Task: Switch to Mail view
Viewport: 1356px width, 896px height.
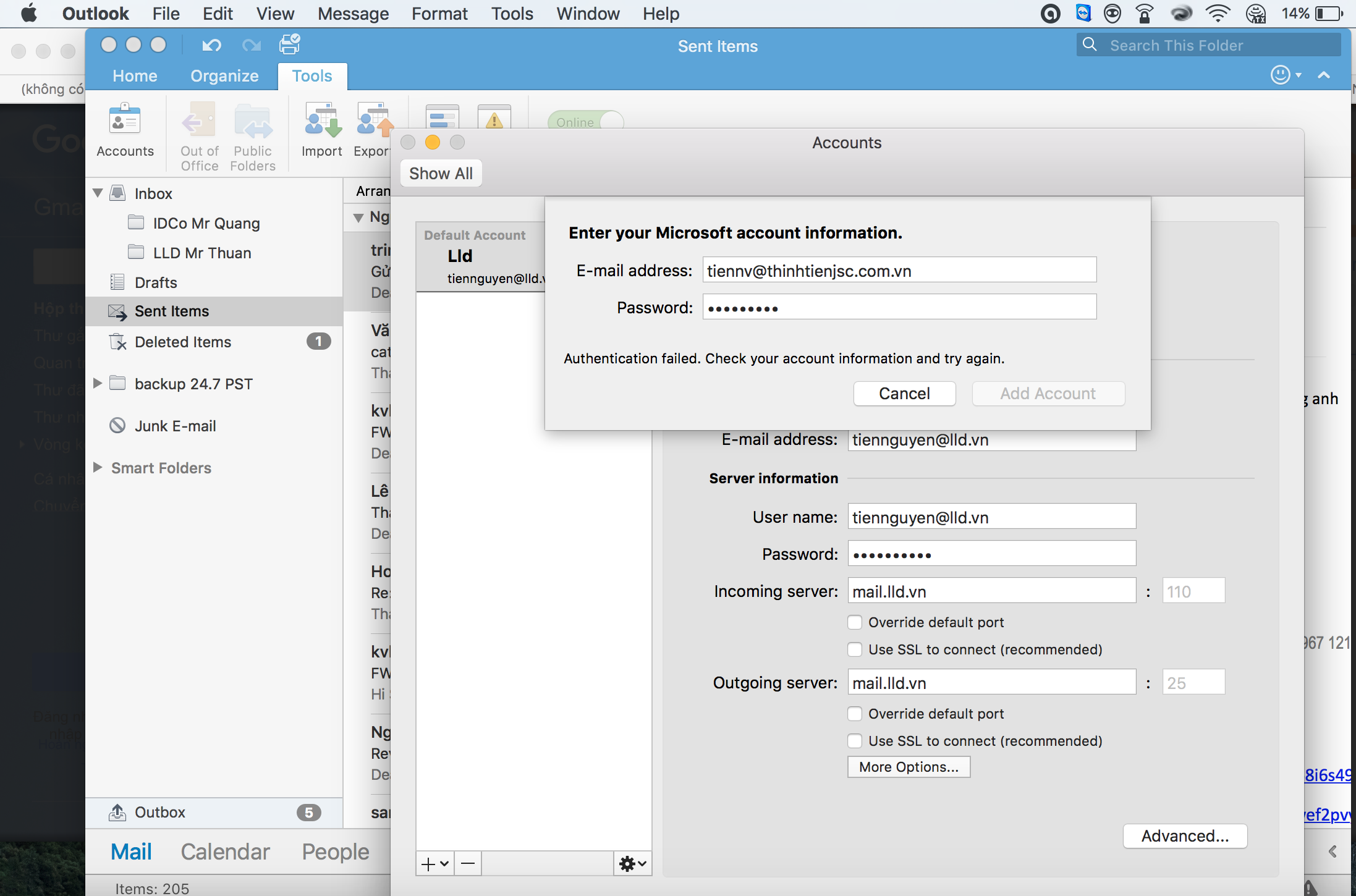Action: (131, 852)
